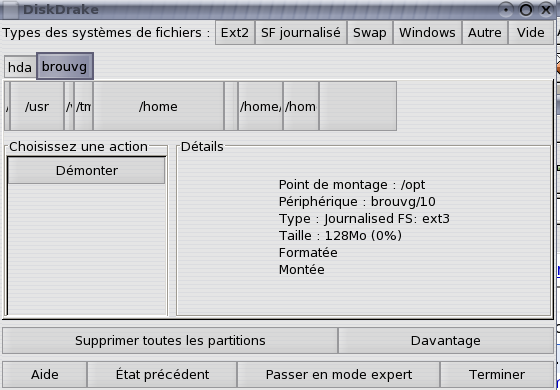Click the 'Taille : 128Mo (0%)' text

pyautogui.click(x=340, y=236)
